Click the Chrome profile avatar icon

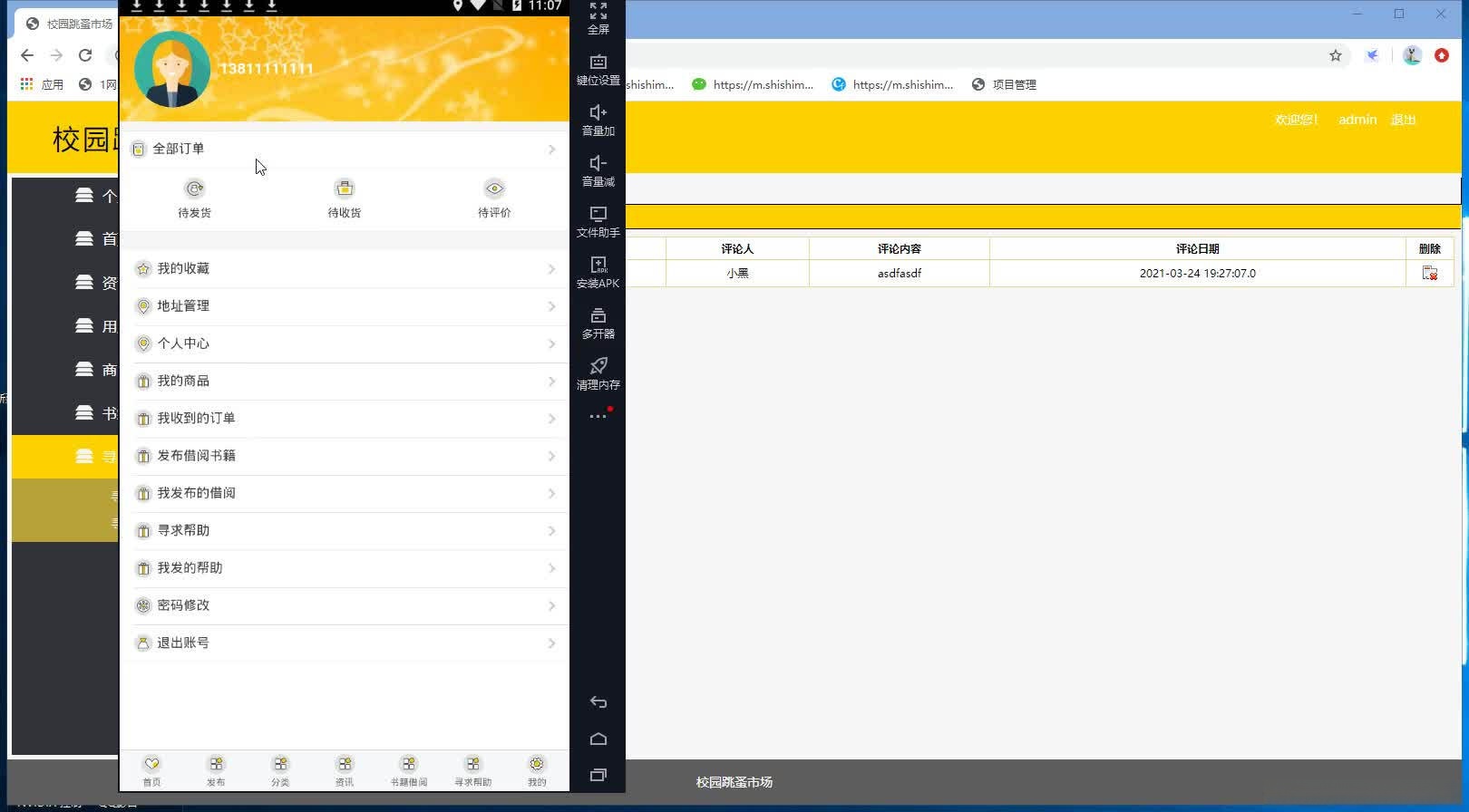click(1412, 55)
